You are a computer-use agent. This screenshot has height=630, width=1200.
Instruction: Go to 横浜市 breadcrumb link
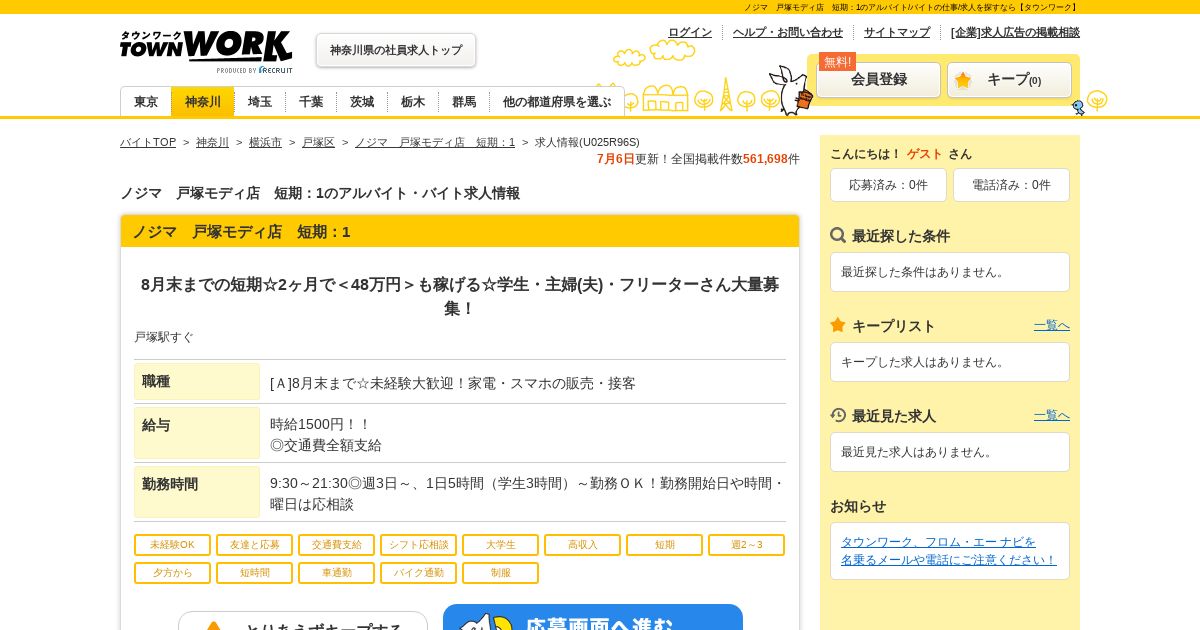click(265, 142)
